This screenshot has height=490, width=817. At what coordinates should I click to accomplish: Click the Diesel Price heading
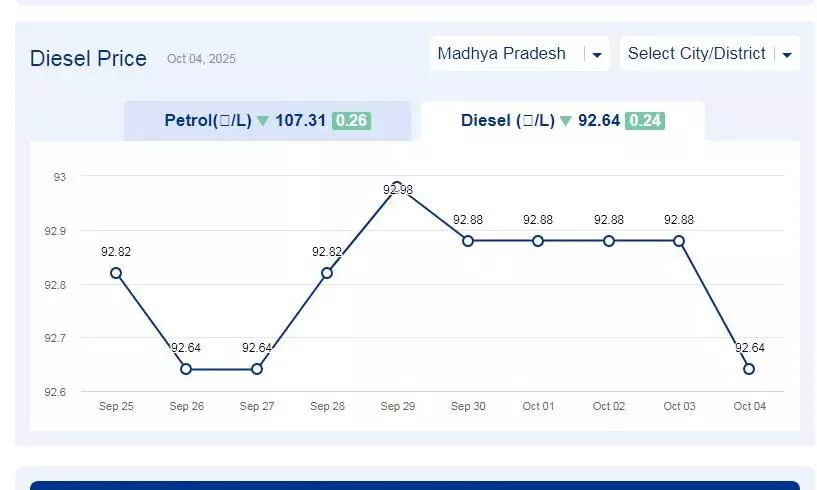(x=88, y=58)
